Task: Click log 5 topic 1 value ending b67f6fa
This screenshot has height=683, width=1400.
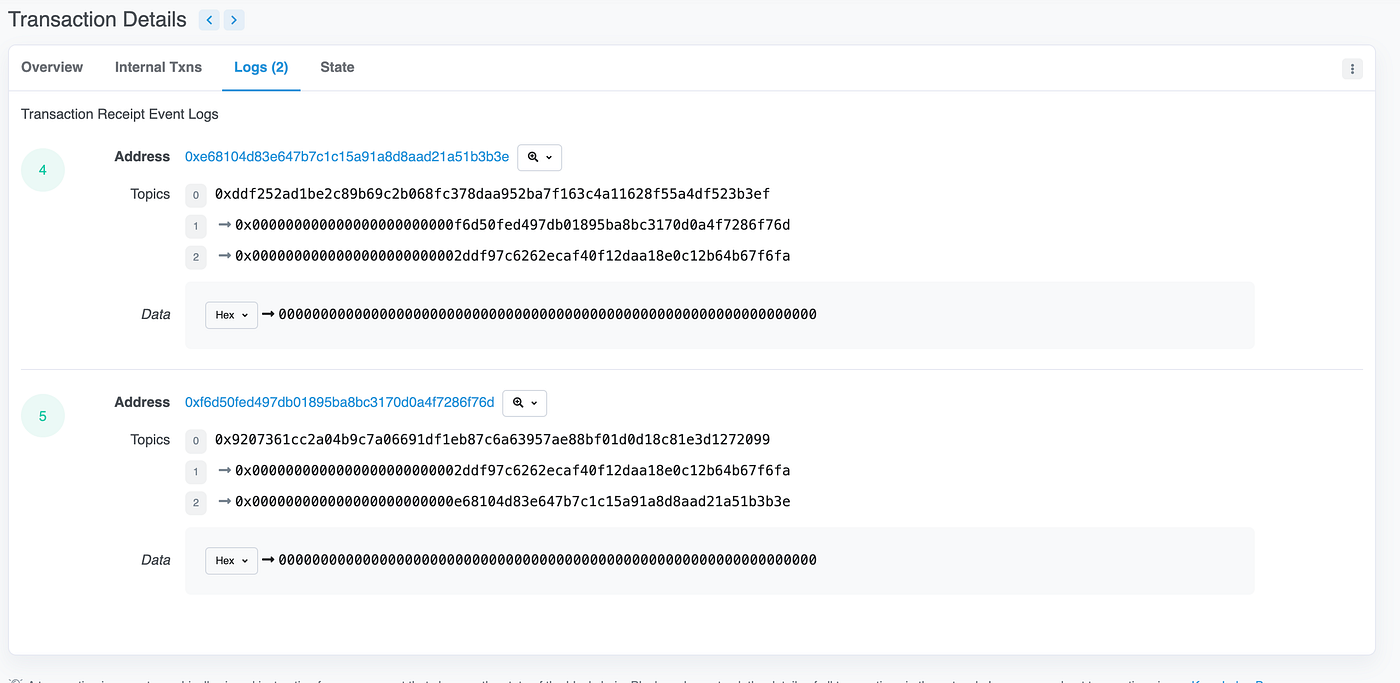Action: pyautogui.click(x=513, y=470)
